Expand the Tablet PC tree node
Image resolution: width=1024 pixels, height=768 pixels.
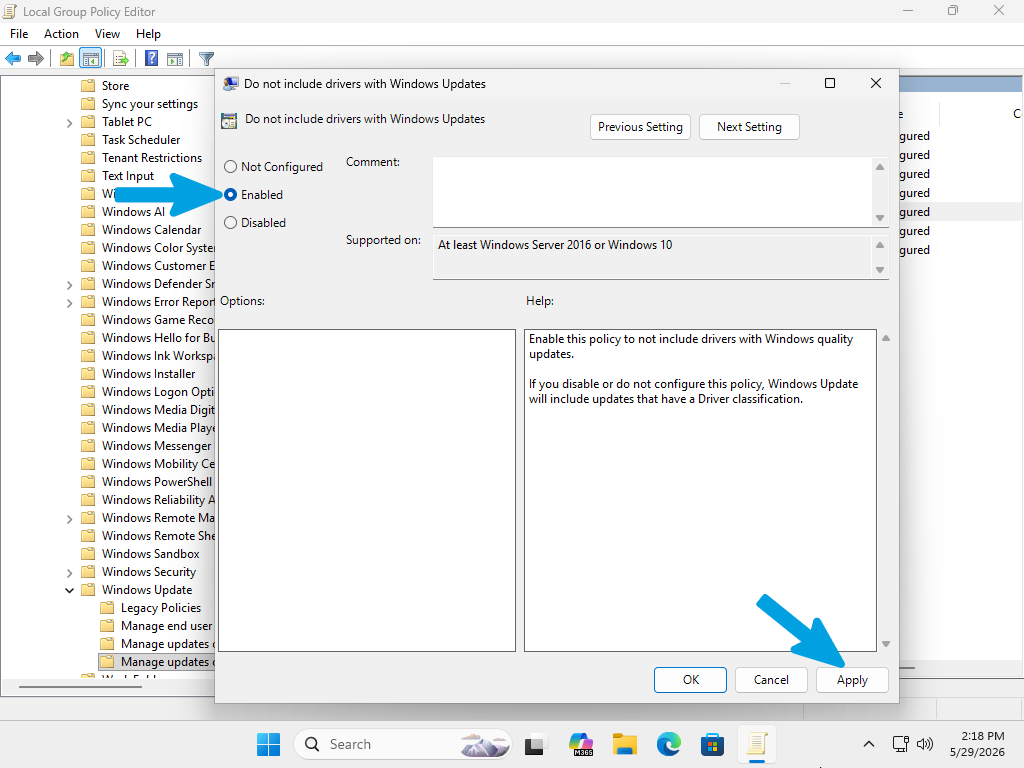tap(69, 123)
